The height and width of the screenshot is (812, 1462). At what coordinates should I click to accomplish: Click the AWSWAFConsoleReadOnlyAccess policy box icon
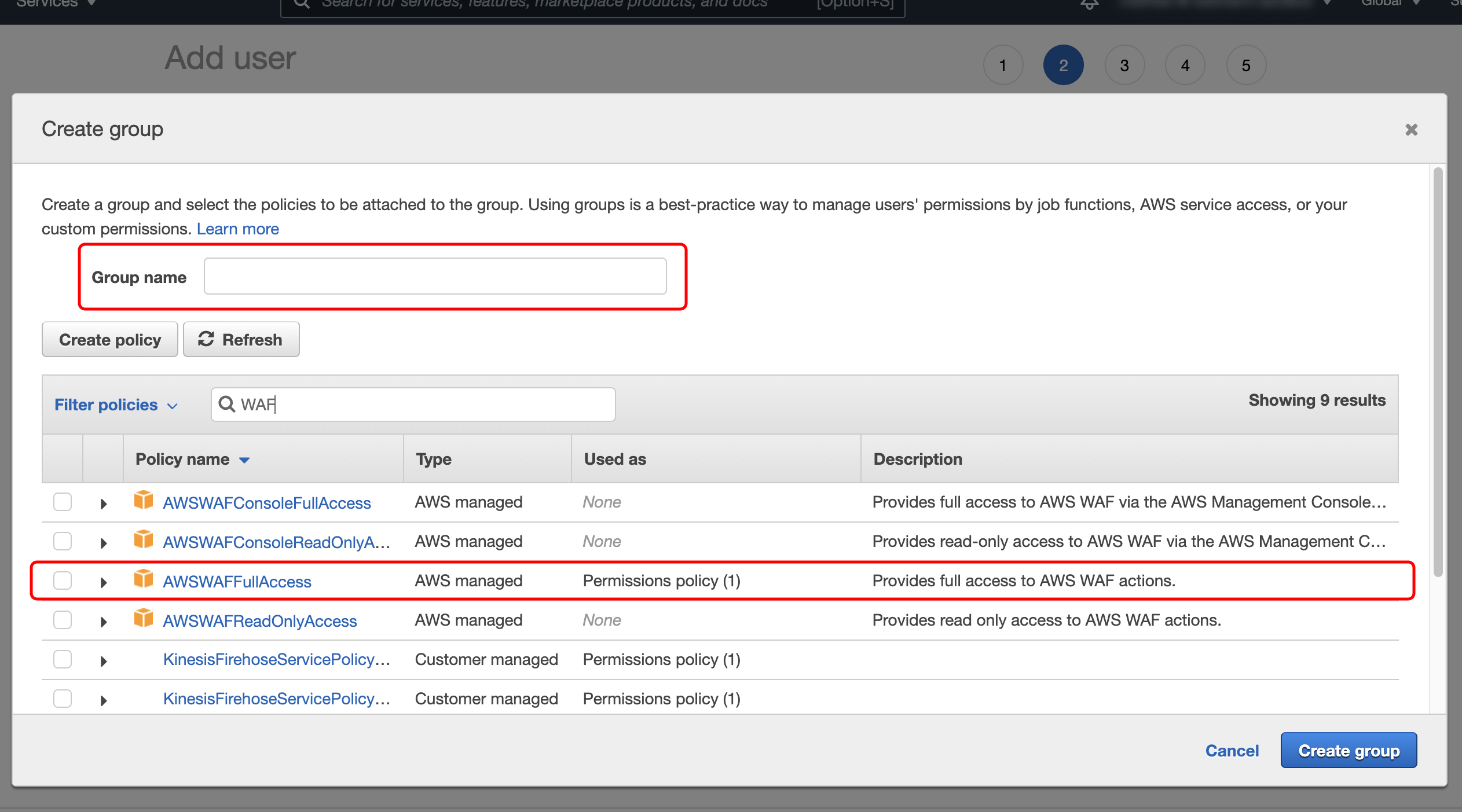pyautogui.click(x=143, y=539)
